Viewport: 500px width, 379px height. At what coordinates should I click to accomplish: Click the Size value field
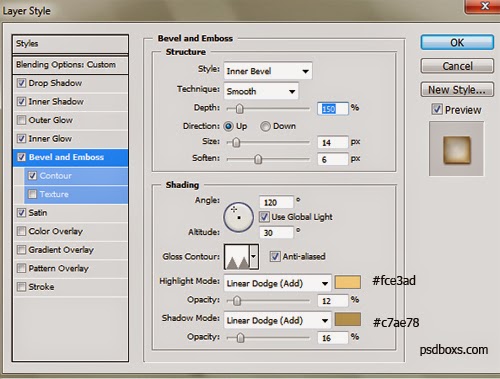tap(333, 143)
